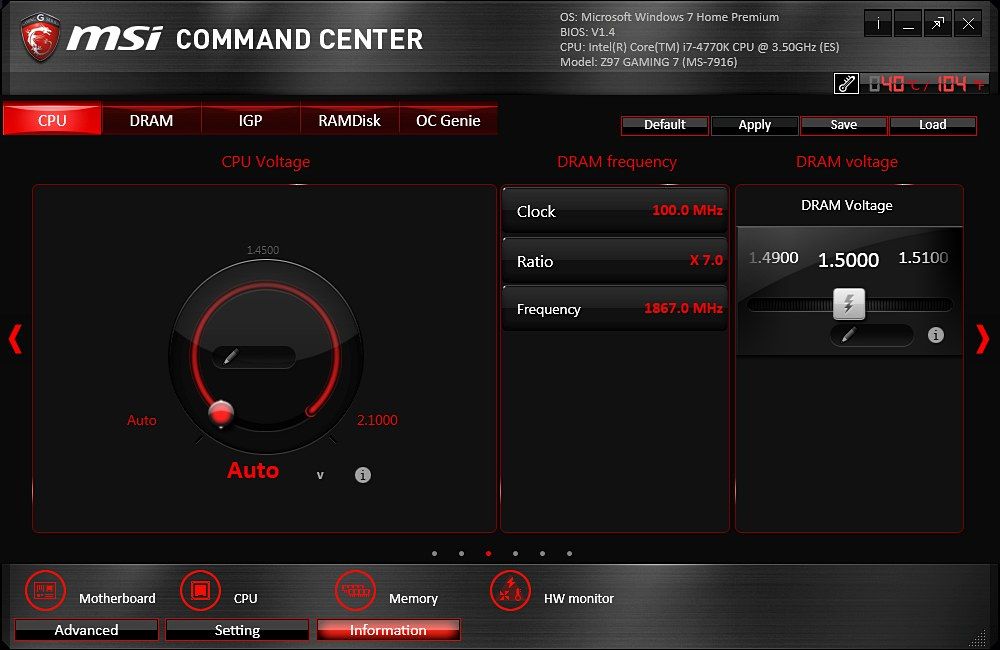Open the Setting section

(237, 630)
